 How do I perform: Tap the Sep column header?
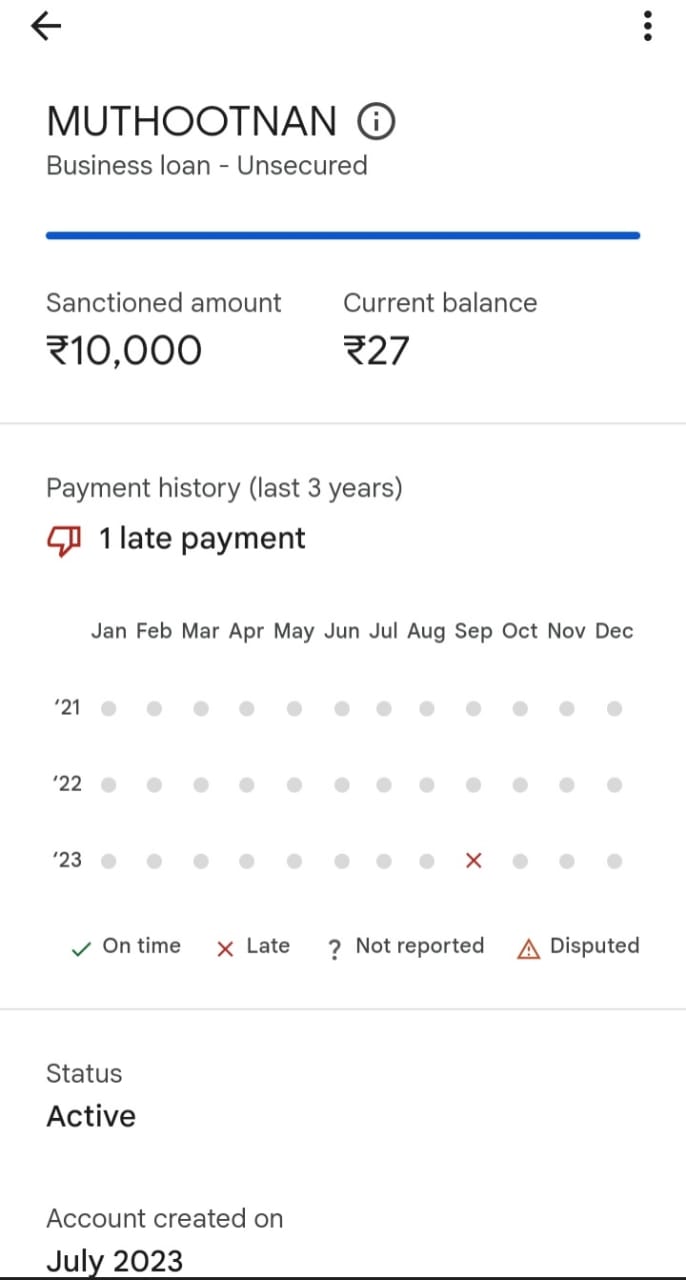(474, 631)
